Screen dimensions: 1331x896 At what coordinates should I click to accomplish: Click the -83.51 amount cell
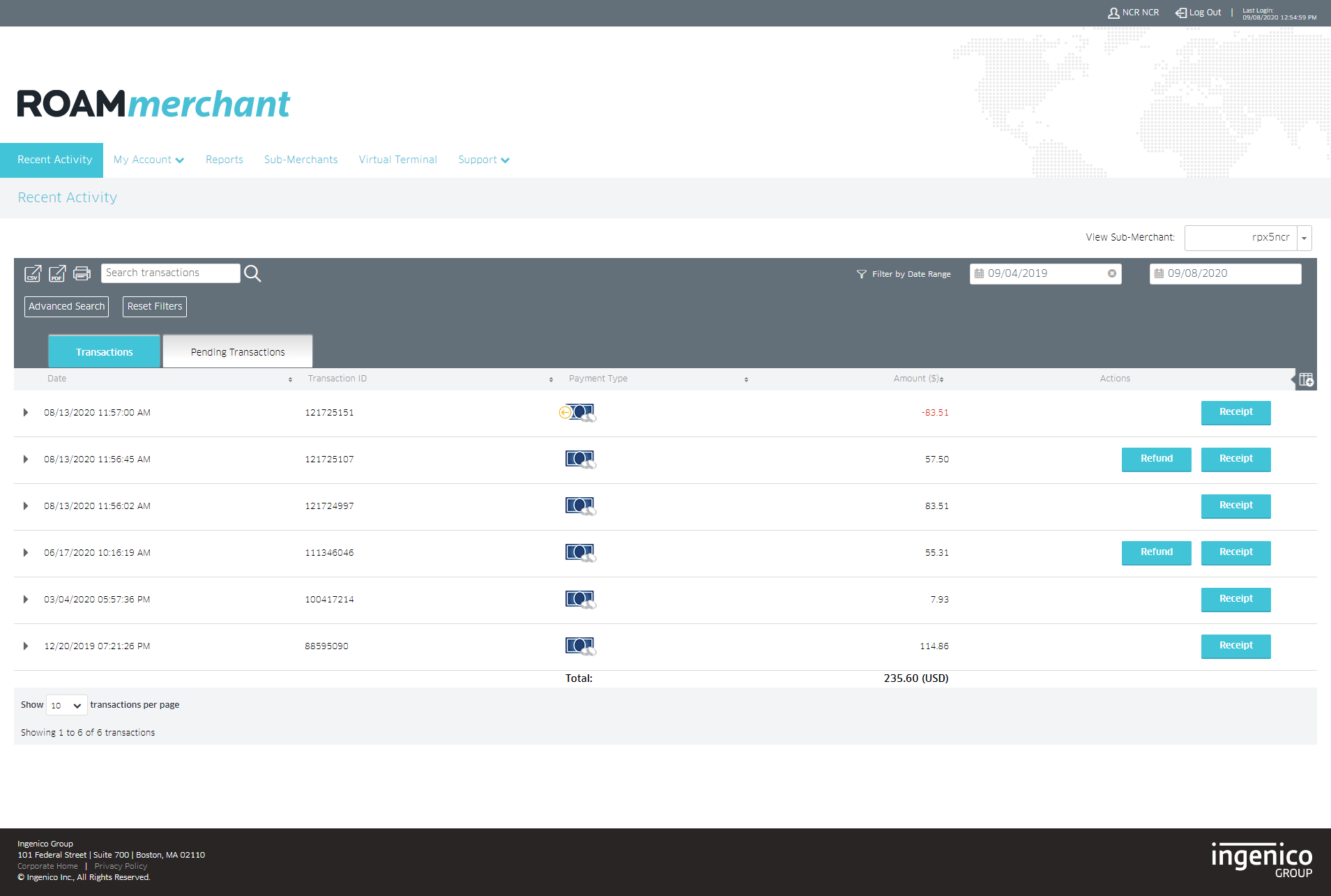pos(935,413)
